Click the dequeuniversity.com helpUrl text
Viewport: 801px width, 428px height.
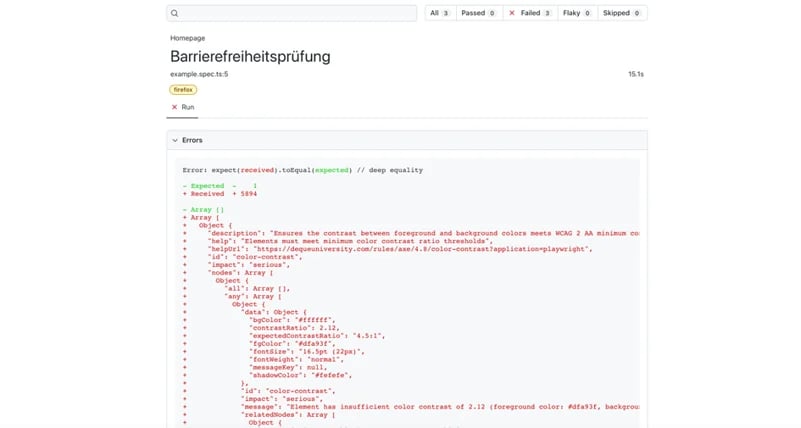(400, 249)
